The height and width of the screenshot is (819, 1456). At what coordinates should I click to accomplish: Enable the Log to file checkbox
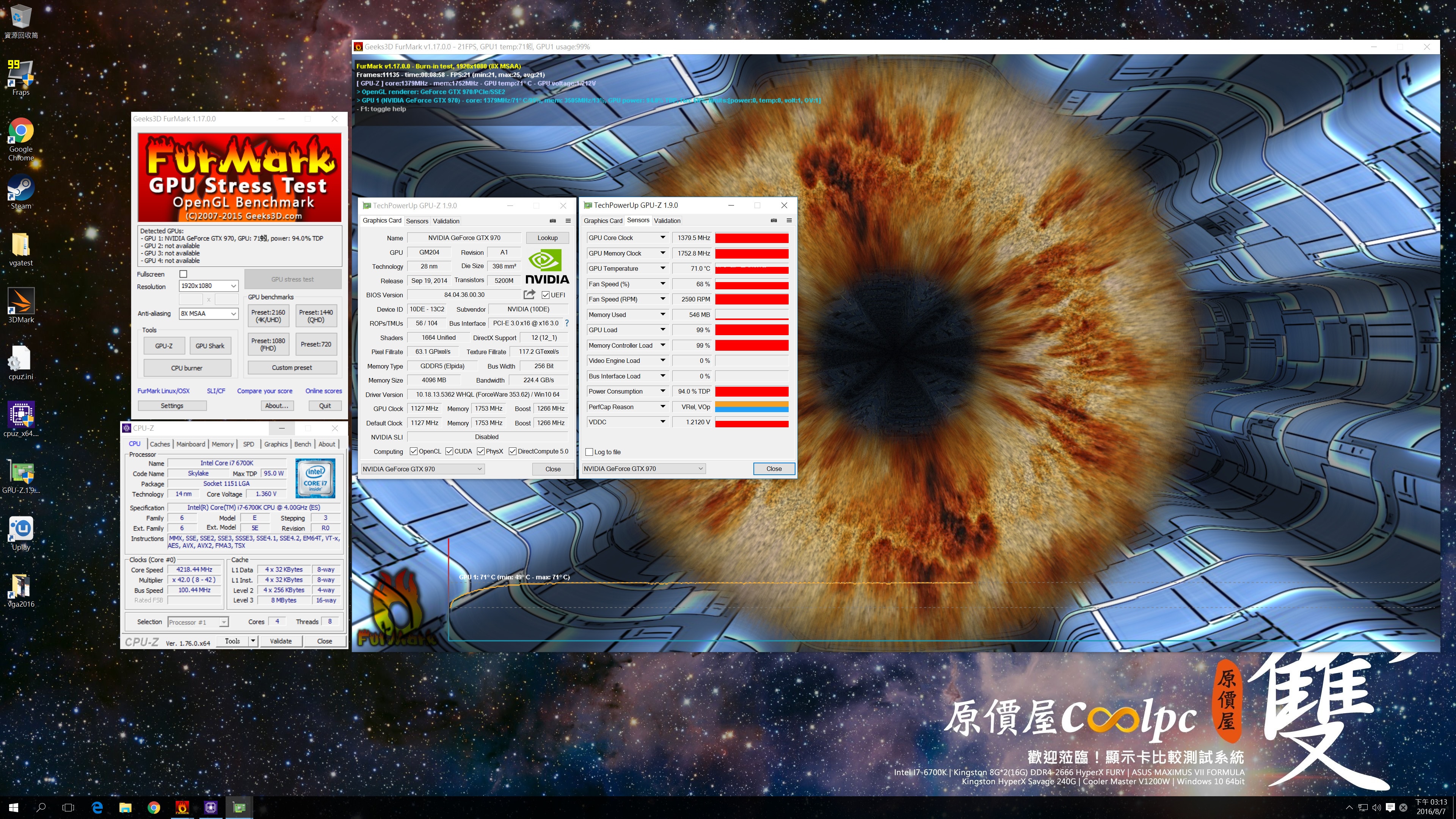click(x=590, y=452)
